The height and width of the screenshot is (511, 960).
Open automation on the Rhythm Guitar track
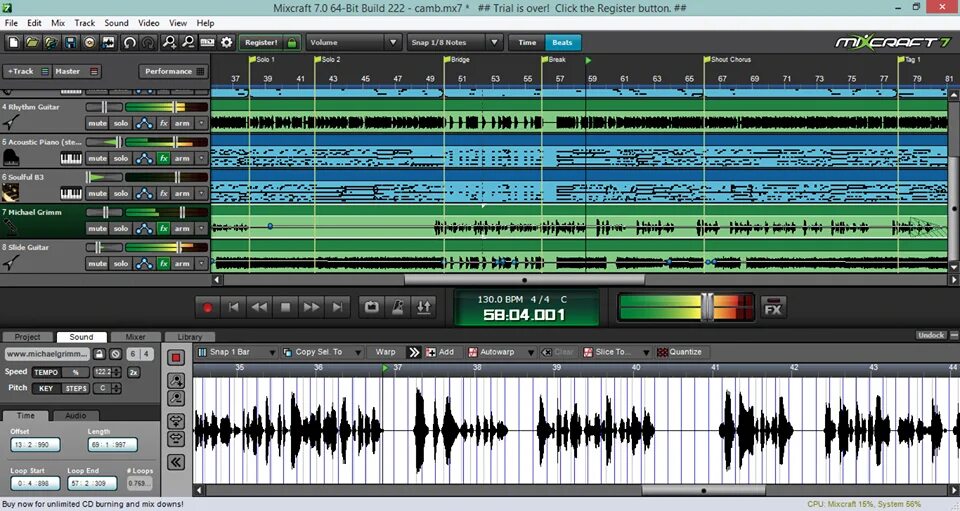click(x=144, y=123)
